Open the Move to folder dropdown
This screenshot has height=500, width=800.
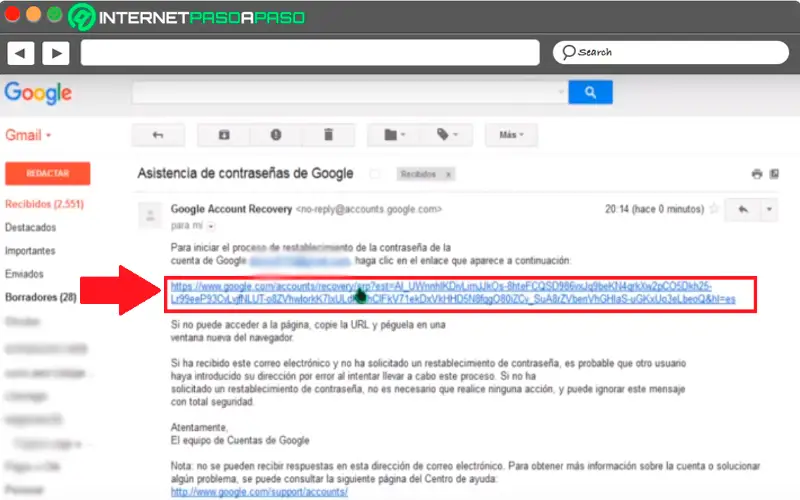pos(394,135)
